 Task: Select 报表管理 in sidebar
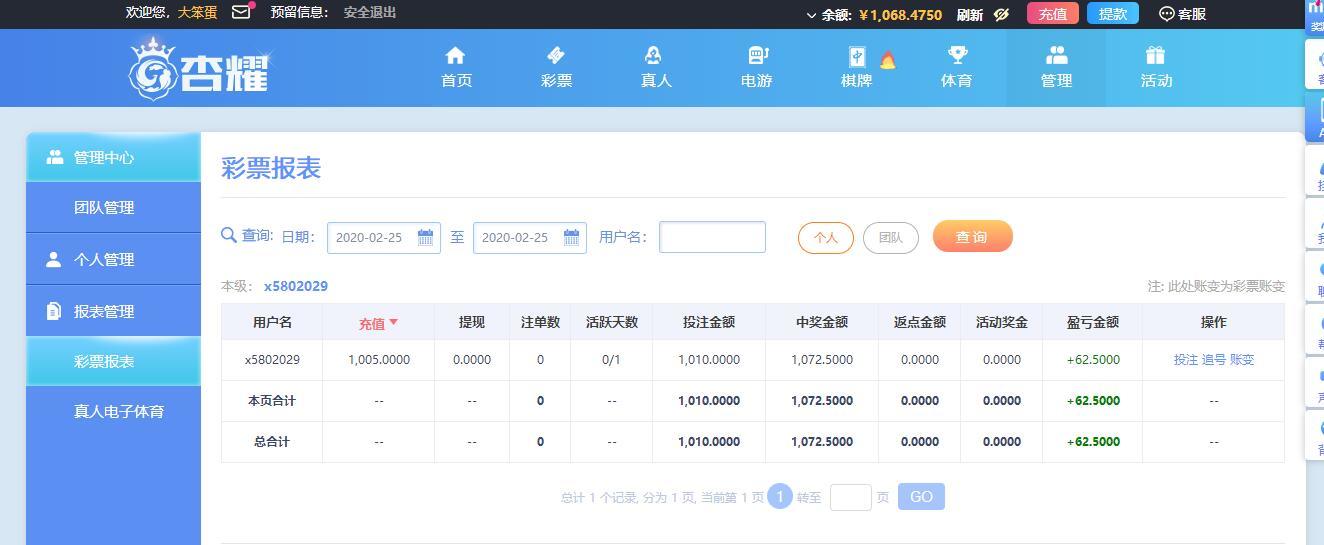pyautogui.click(x=113, y=311)
